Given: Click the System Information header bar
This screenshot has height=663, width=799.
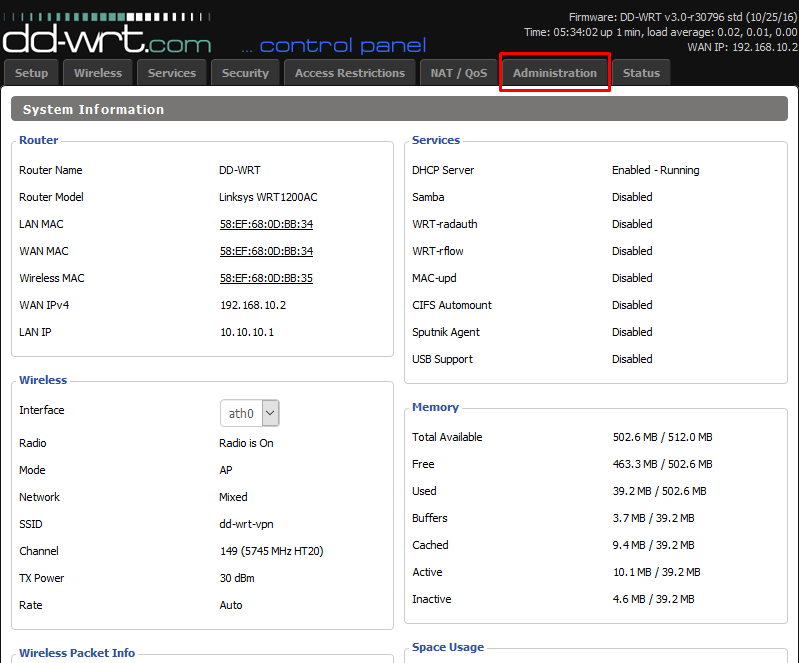Looking at the screenshot, I should click(x=400, y=109).
